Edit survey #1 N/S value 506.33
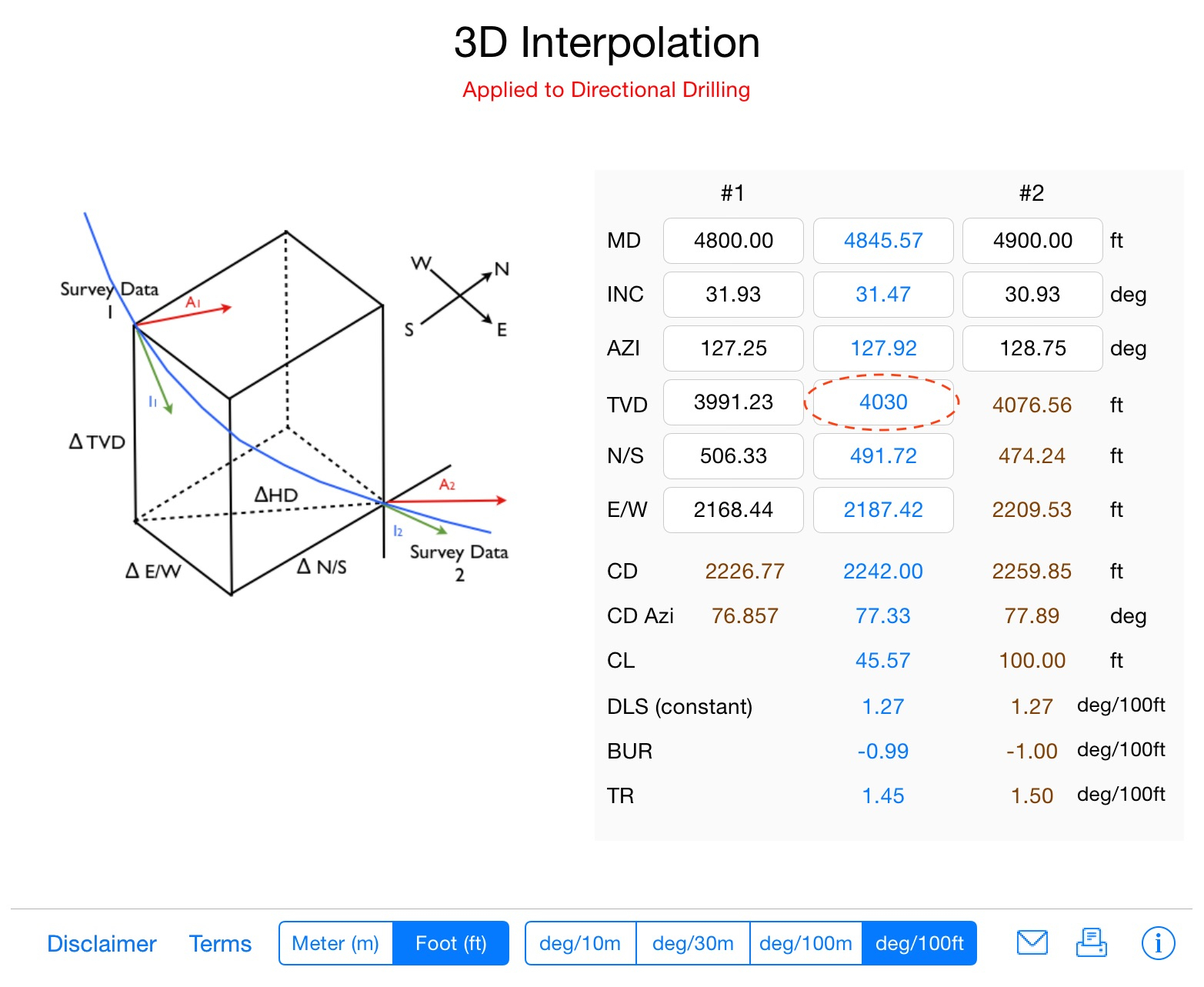 coord(733,456)
